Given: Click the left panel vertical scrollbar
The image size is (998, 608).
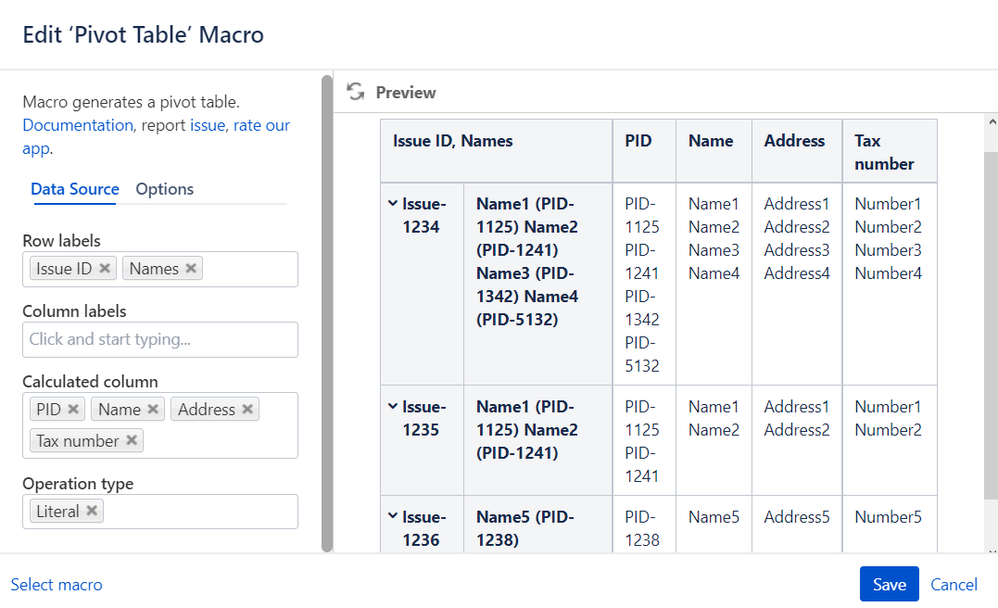Looking at the screenshot, I should tap(327, 310).
